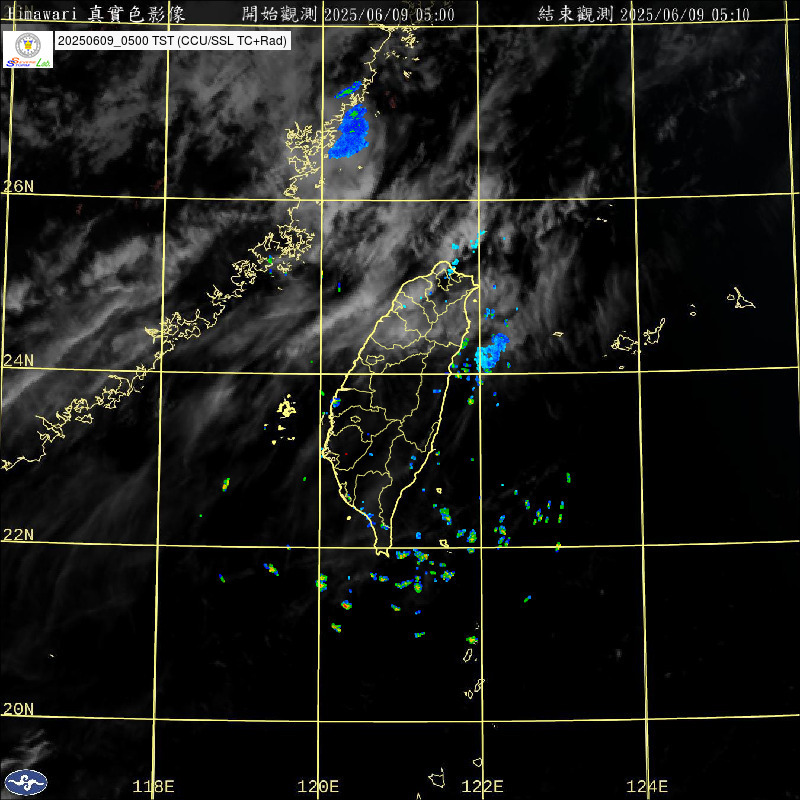Click the 20250609_0500 TST timestamp label
The height and width of the screenshot is (800, 800).
[x=172, y=41]
